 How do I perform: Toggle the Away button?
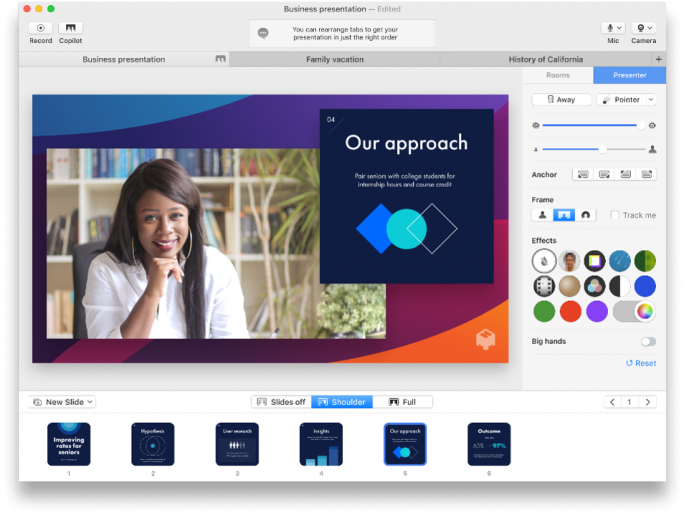pos(561,99)
